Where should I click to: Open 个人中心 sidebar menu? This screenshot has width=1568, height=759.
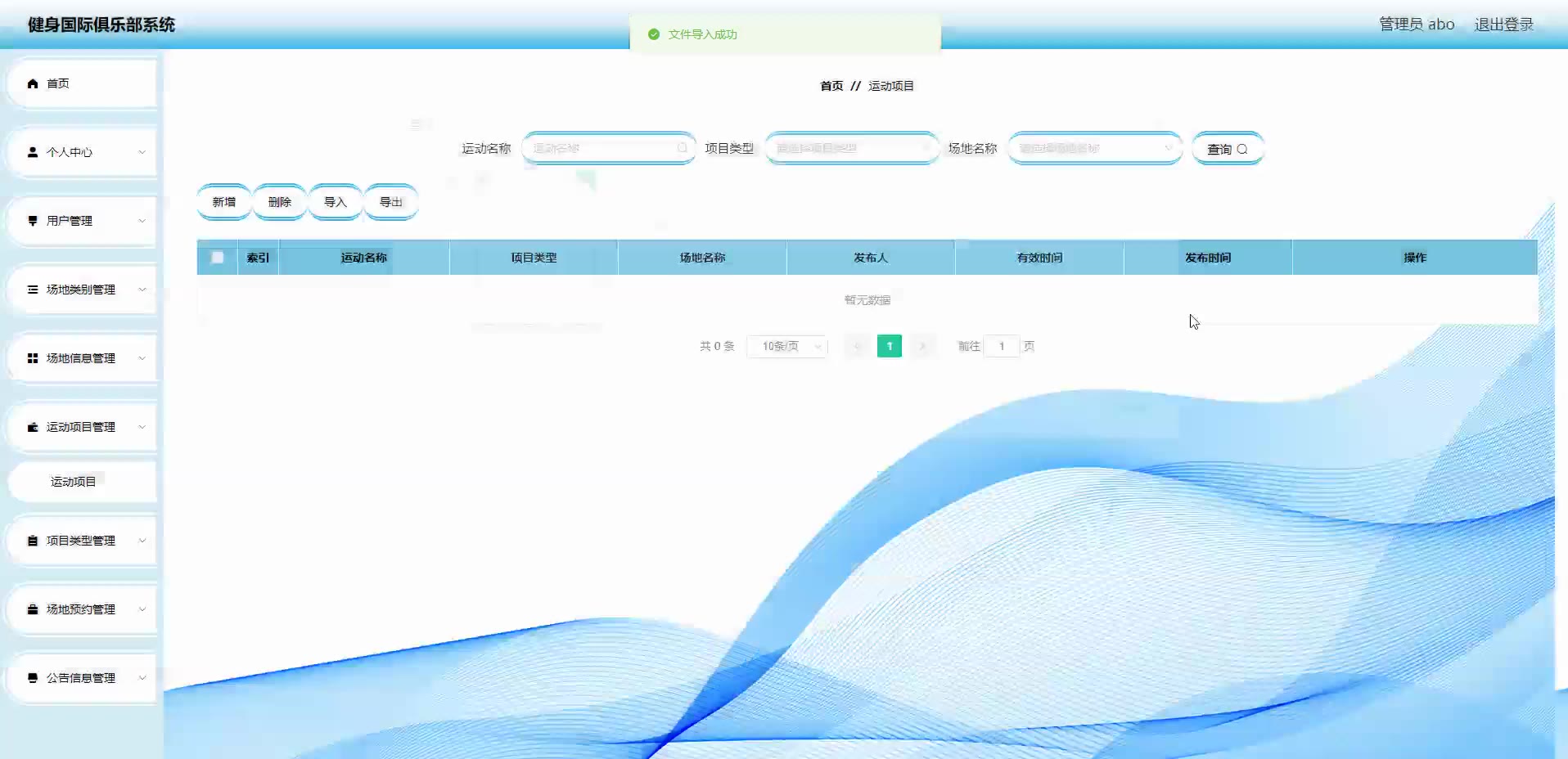[82, 152]
